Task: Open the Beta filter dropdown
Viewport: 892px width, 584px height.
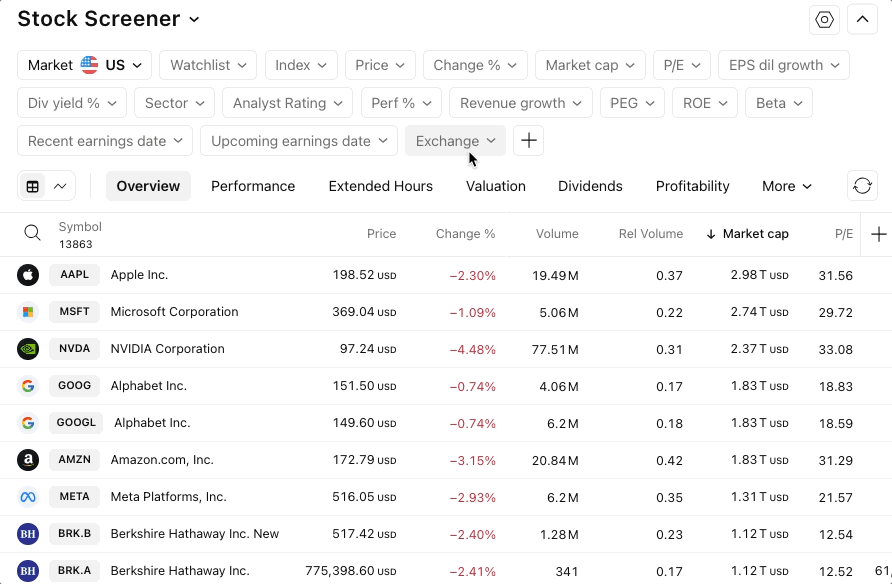Action: point(779,103)
